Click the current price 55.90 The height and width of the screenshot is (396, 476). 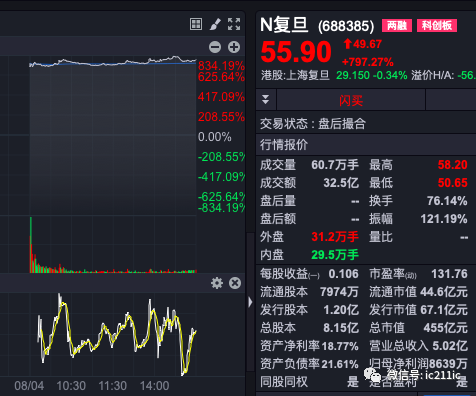click(296, 52)
